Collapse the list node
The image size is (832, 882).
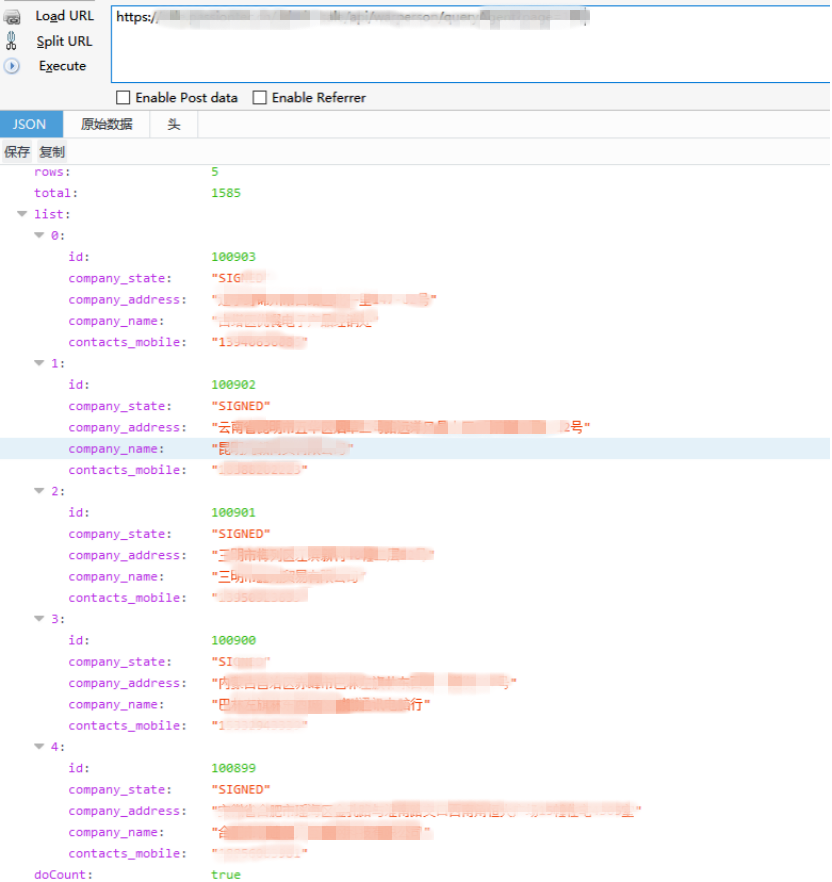click(x=23, y=214)
